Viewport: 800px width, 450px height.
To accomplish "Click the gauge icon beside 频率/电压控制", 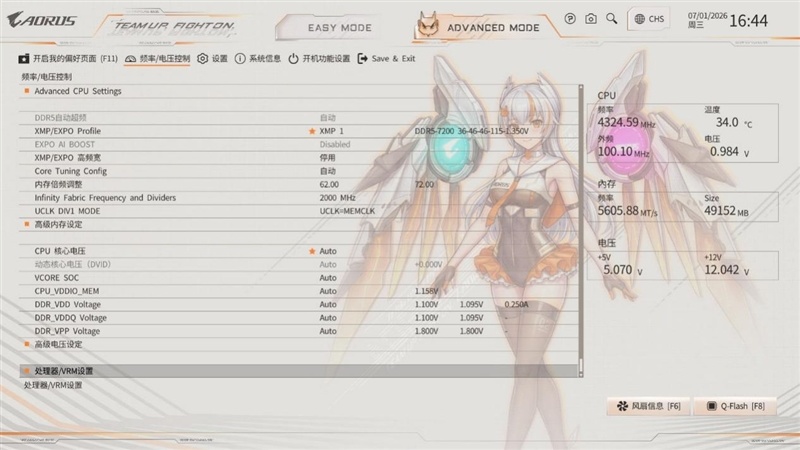I will tap(130, 59).
